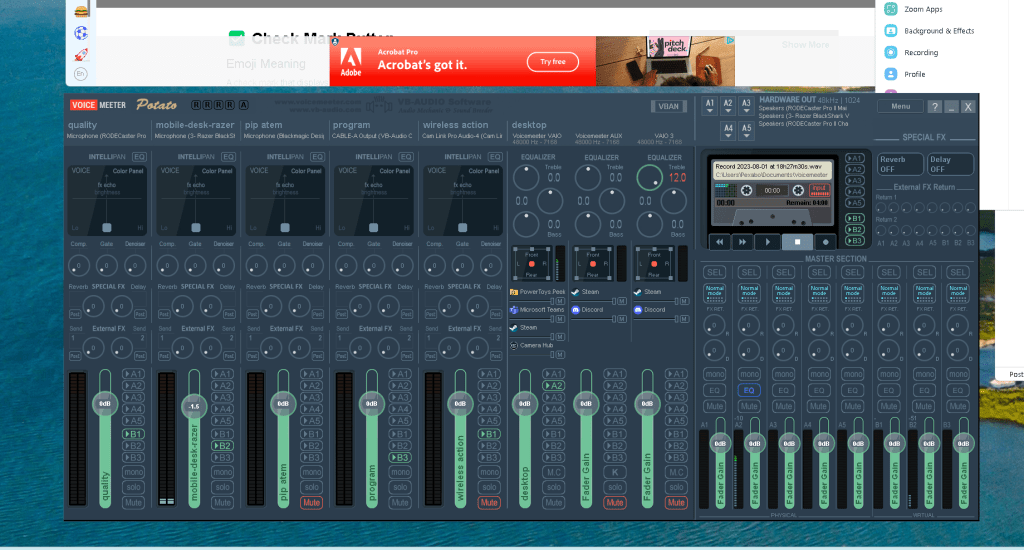Open Zoom Apps icon in Zoom panel
Screen dimensions: 1024x550
[x=891, y=9]
